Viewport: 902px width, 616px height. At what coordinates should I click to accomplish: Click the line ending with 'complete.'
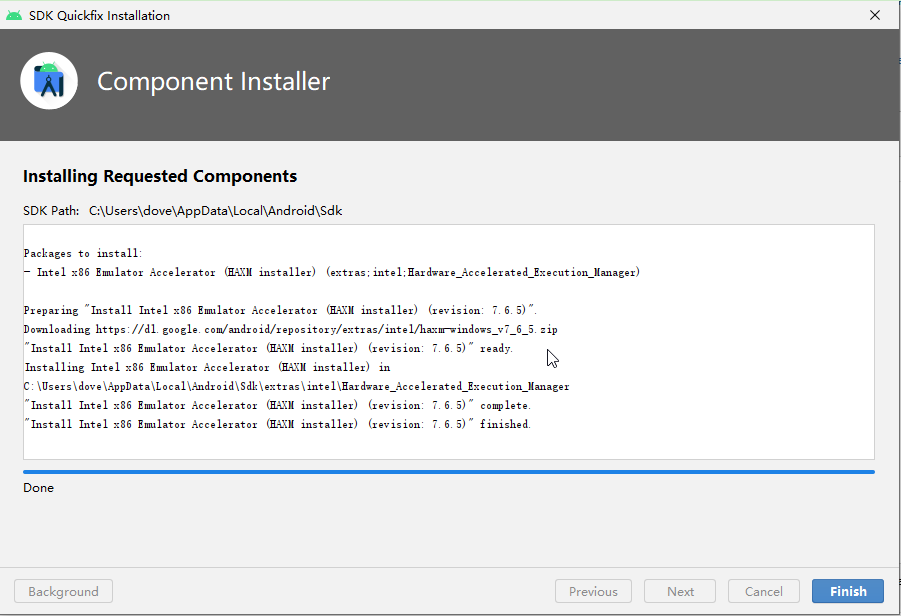277,405
